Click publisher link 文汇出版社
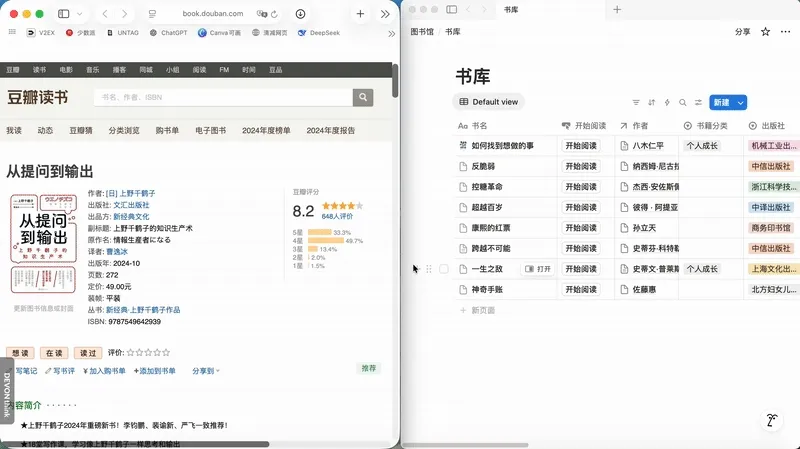This screenshot has height=449, width=800. [131, 205]
